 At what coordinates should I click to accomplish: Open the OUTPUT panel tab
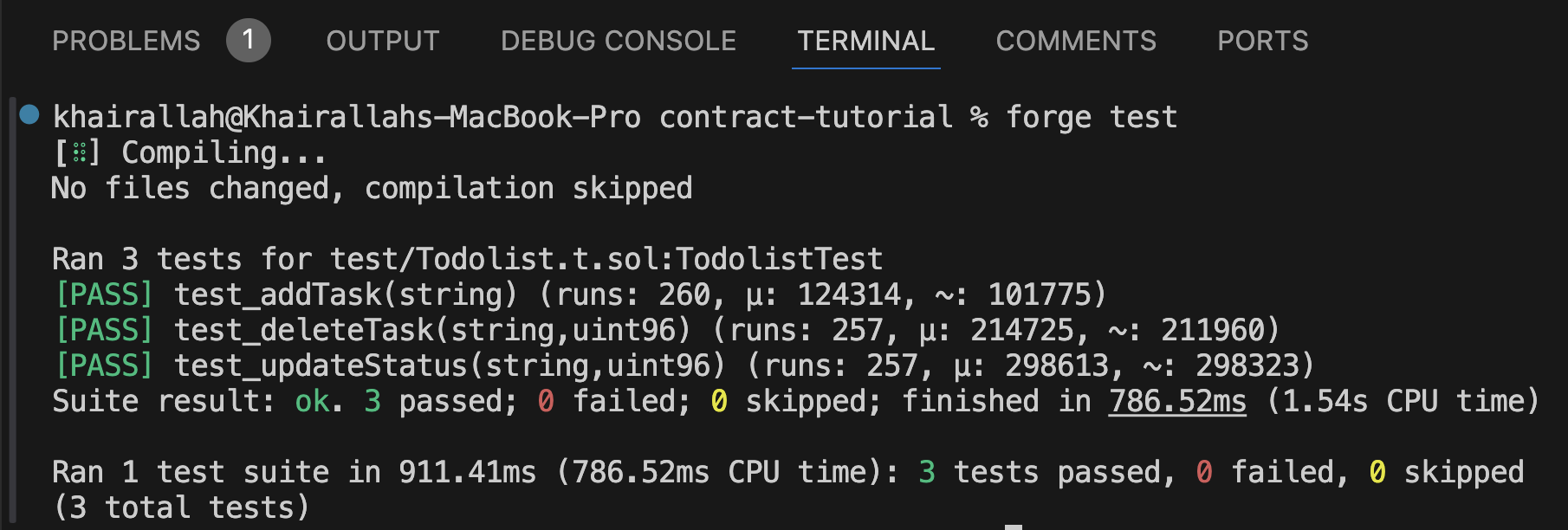point(383,41)
